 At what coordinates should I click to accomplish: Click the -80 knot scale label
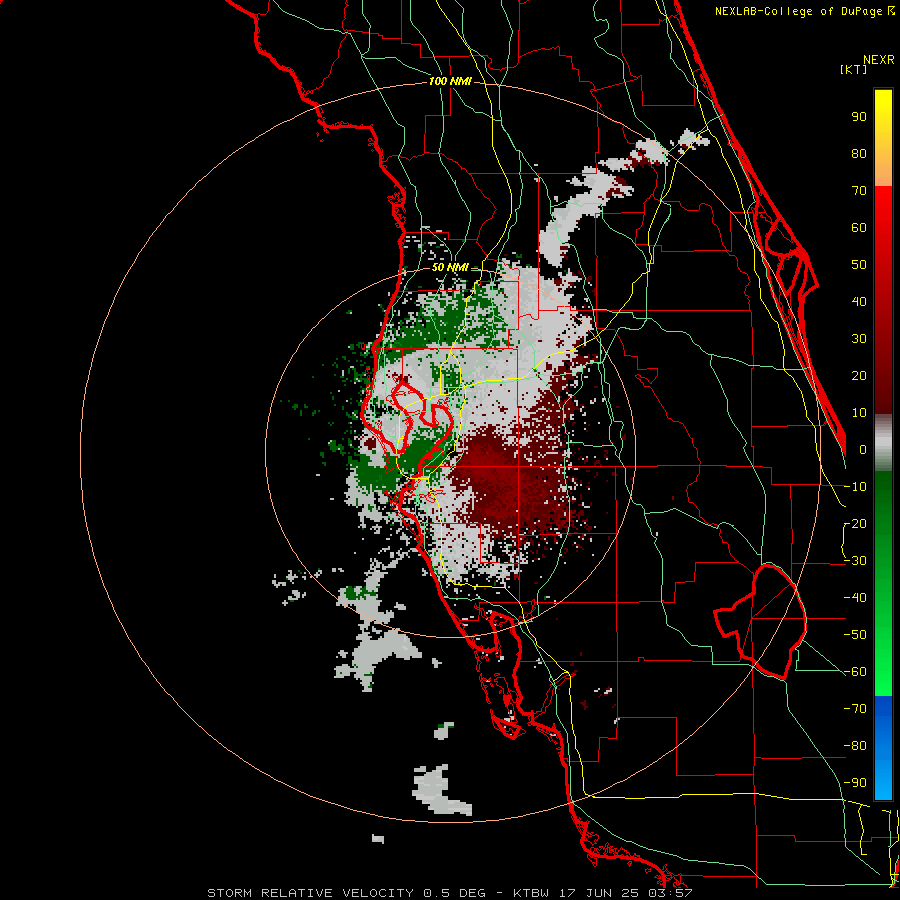pyautogui.click(x=855, y=746)
